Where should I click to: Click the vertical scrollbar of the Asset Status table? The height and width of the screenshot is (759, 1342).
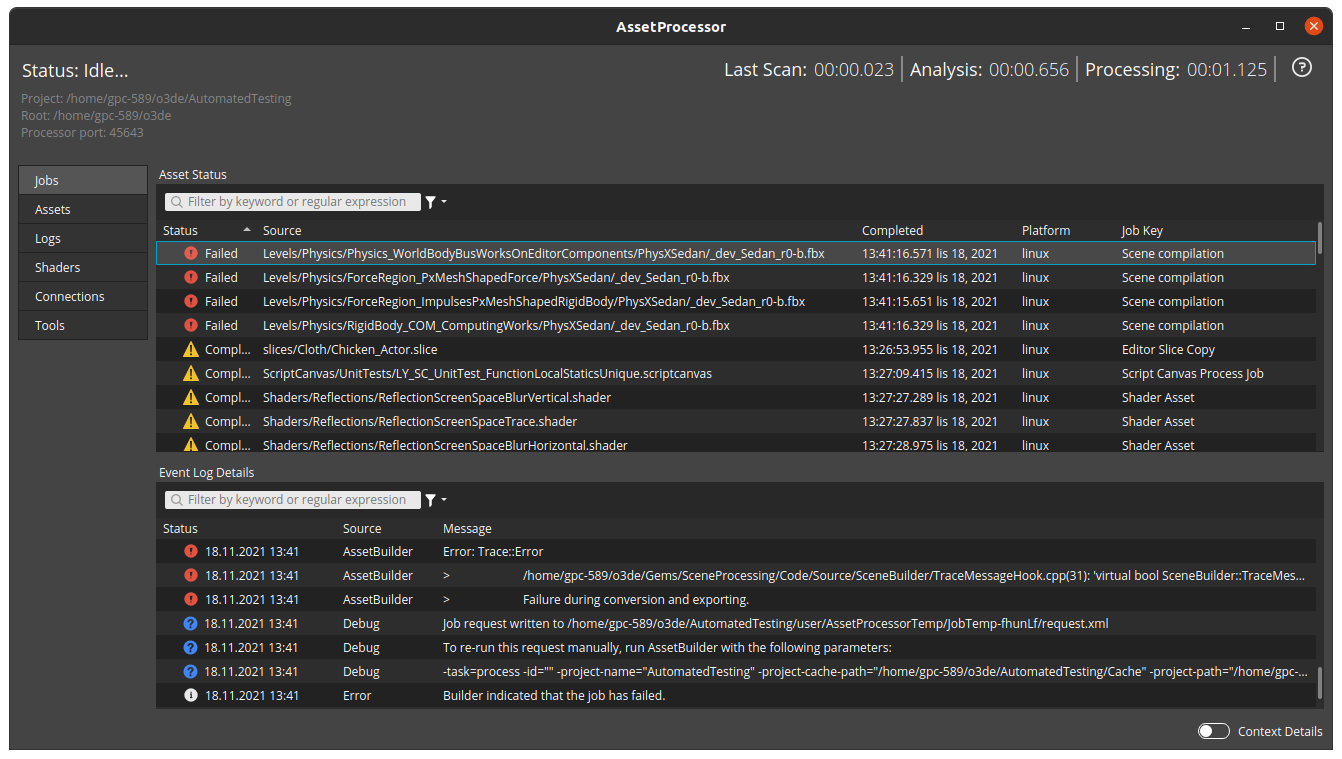pyautogui.click(x=1319, y=240)
